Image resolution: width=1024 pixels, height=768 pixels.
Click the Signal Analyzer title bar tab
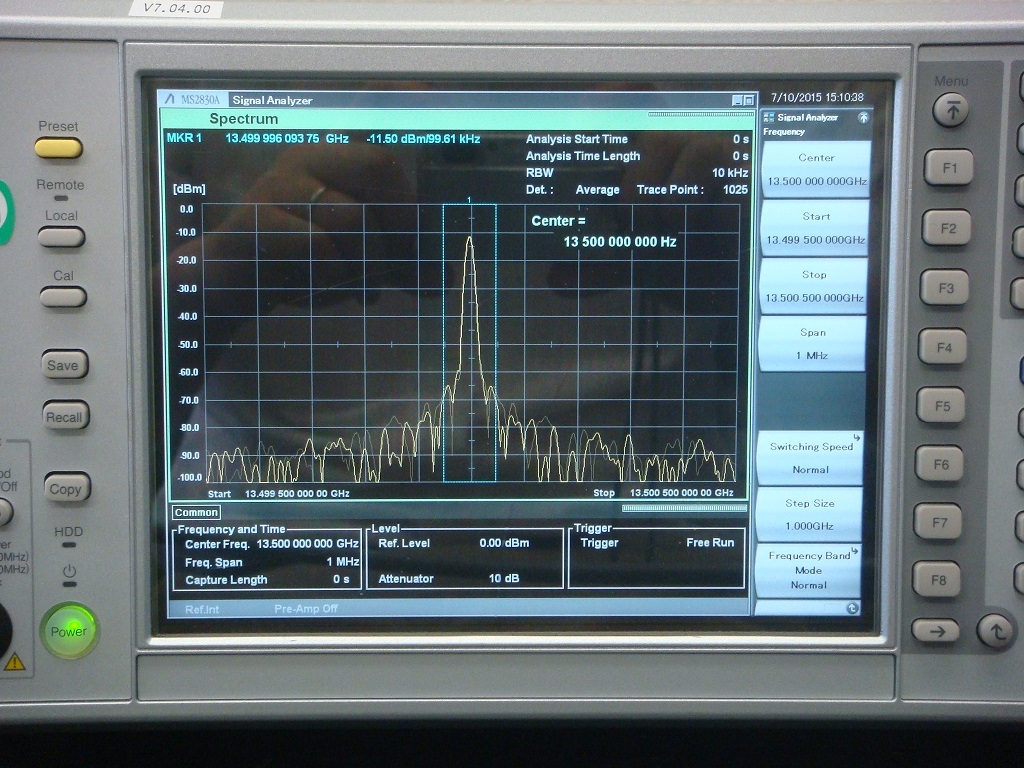pos(272,100)
